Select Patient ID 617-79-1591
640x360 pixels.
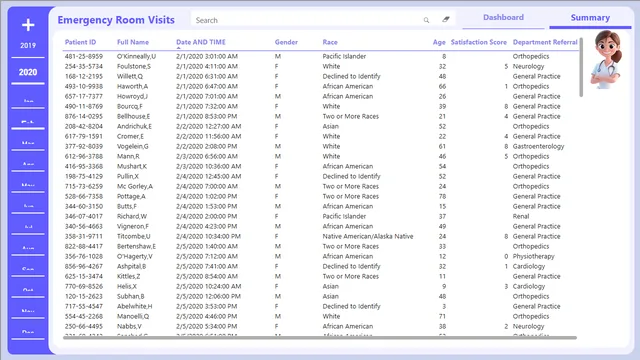coord(84,136)
